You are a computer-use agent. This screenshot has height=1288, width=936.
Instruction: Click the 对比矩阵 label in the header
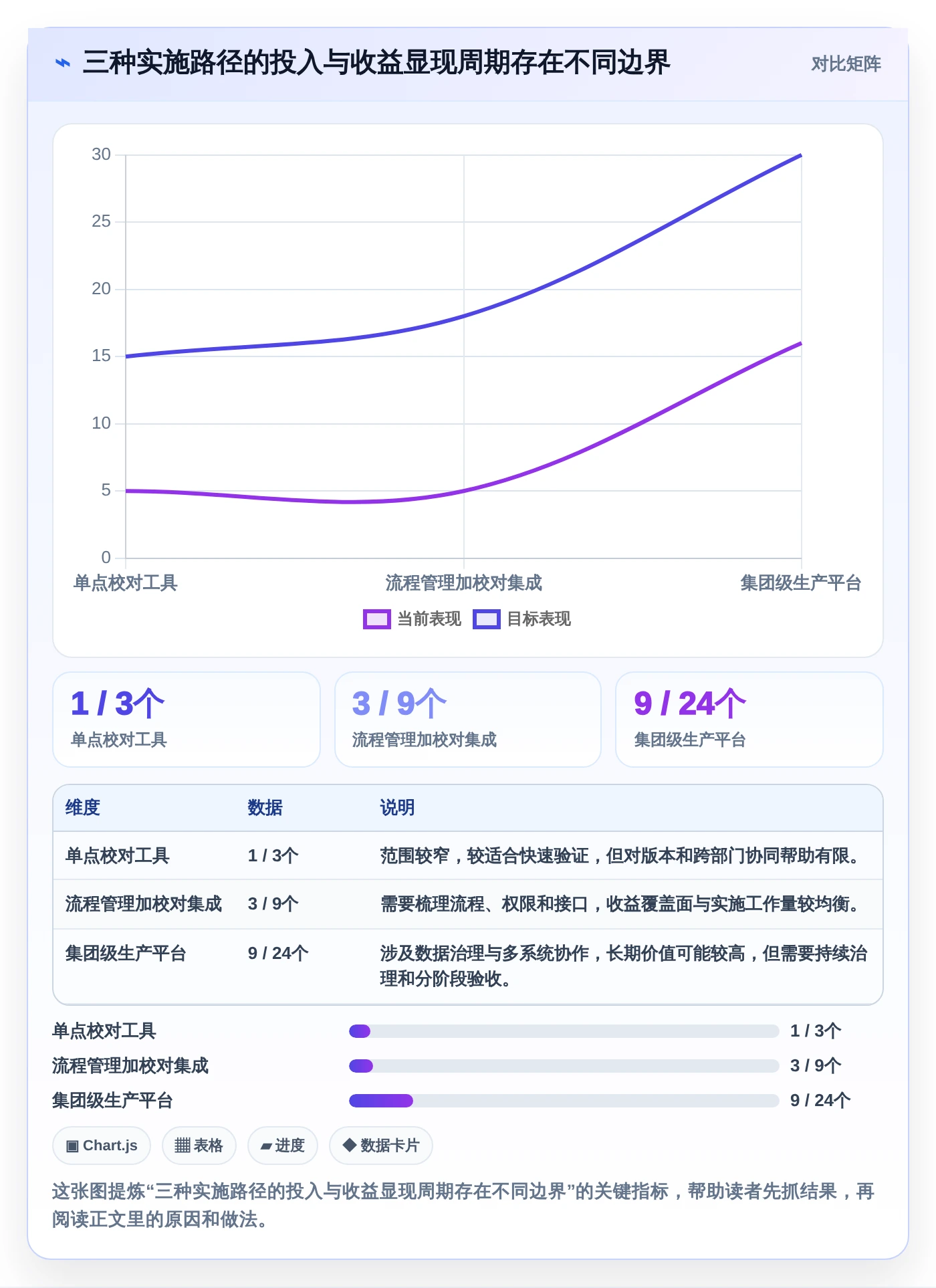(x=846, y=64)
